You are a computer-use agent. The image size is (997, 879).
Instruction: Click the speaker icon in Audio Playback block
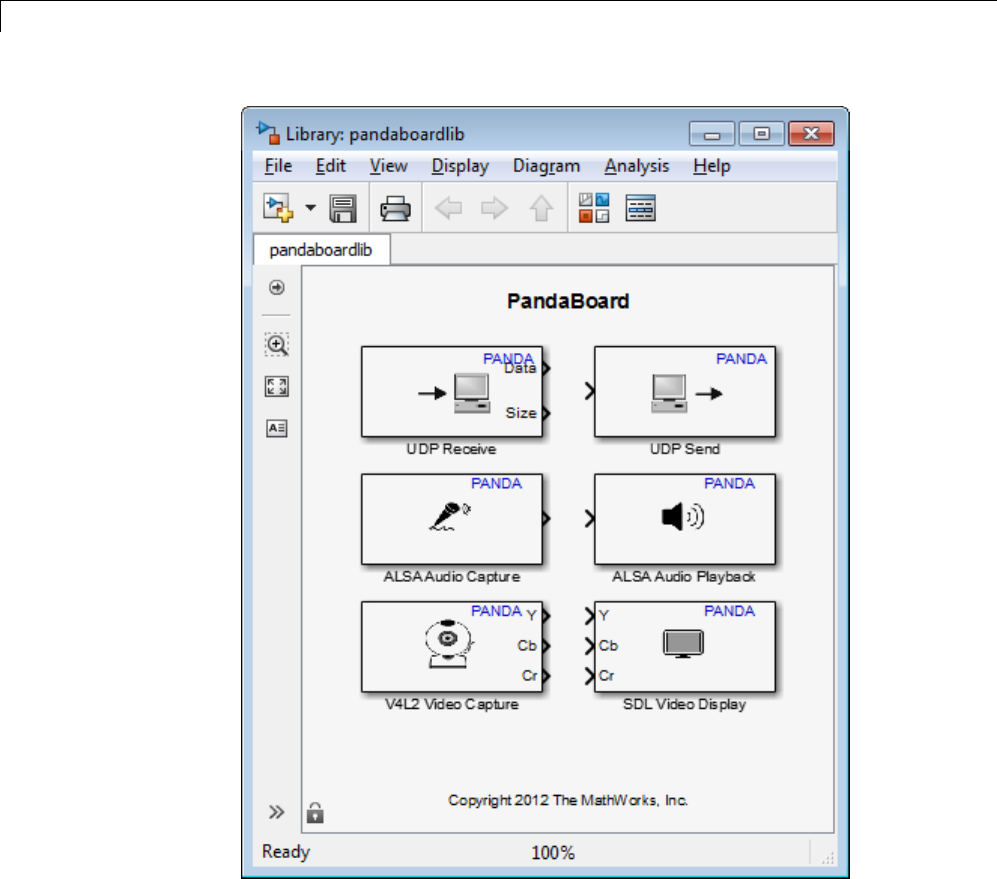click(682, 516)
